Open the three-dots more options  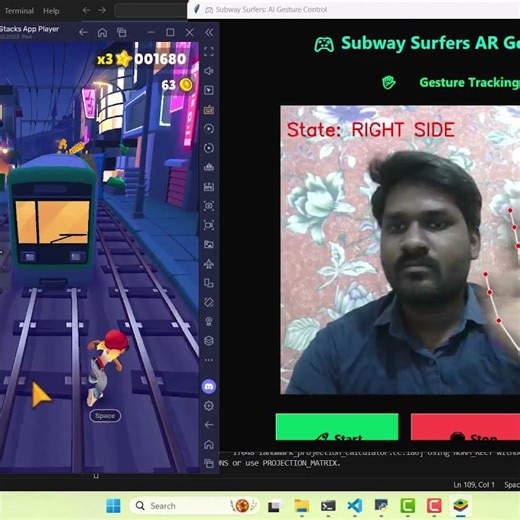coord(209,360)
